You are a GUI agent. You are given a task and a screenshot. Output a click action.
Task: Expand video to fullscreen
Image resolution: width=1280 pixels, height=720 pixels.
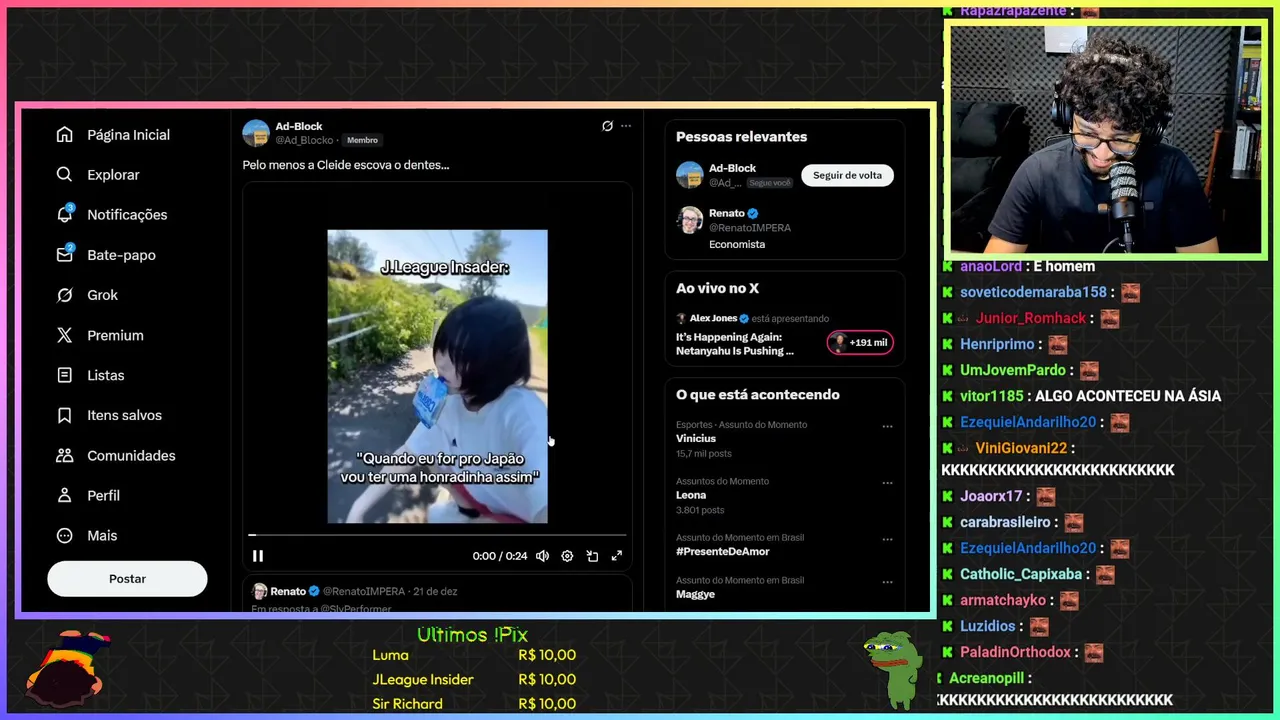coord(617,556)
